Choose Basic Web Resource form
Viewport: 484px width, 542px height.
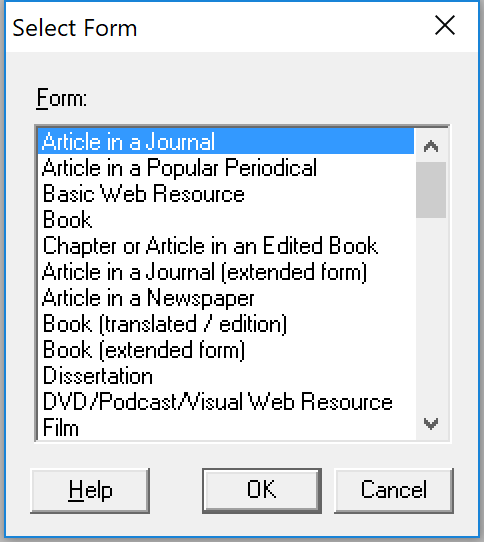tap(225, 194)
